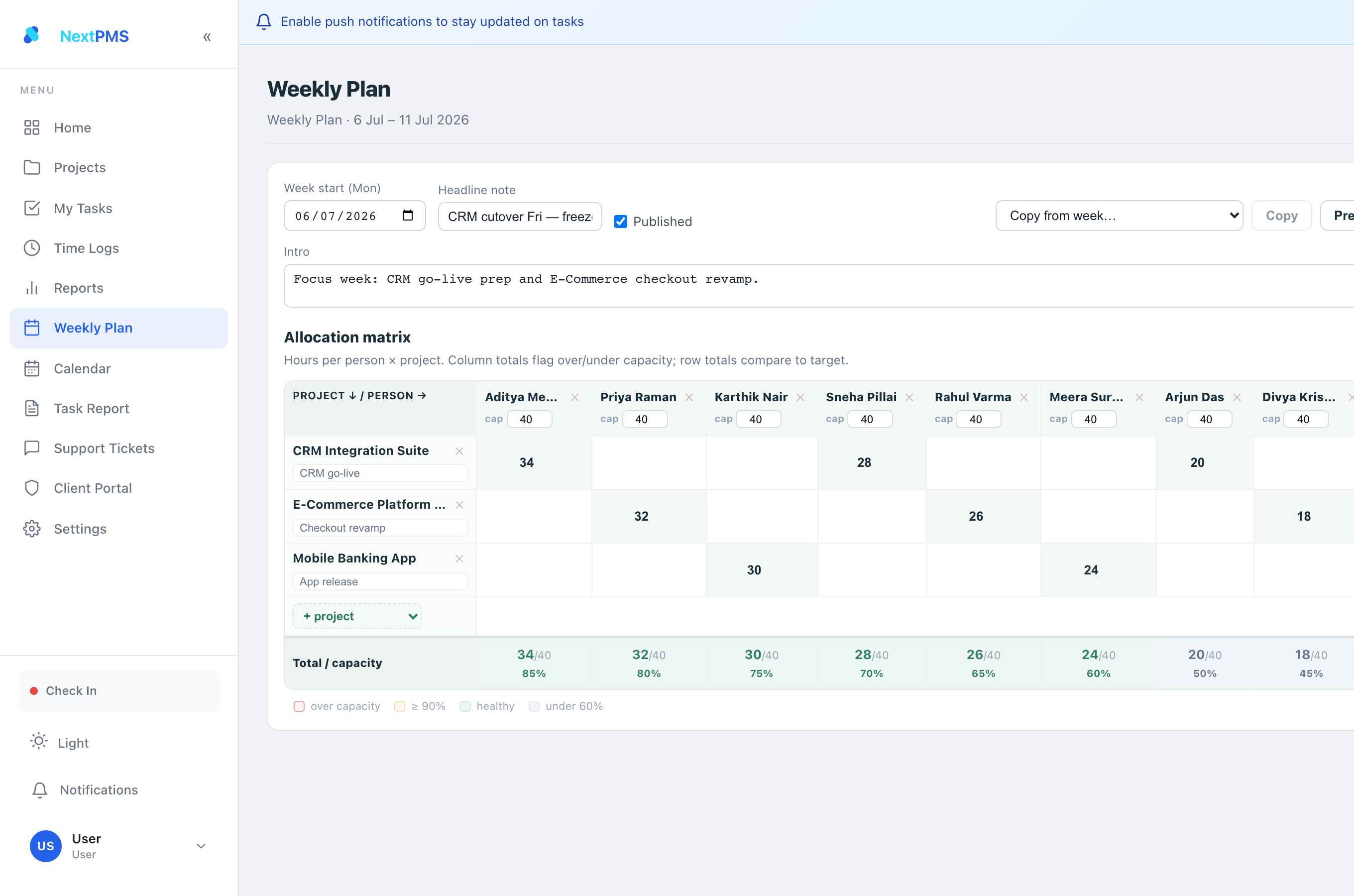
Task: Click the healthy legend swatch
Action: (465, 706)
